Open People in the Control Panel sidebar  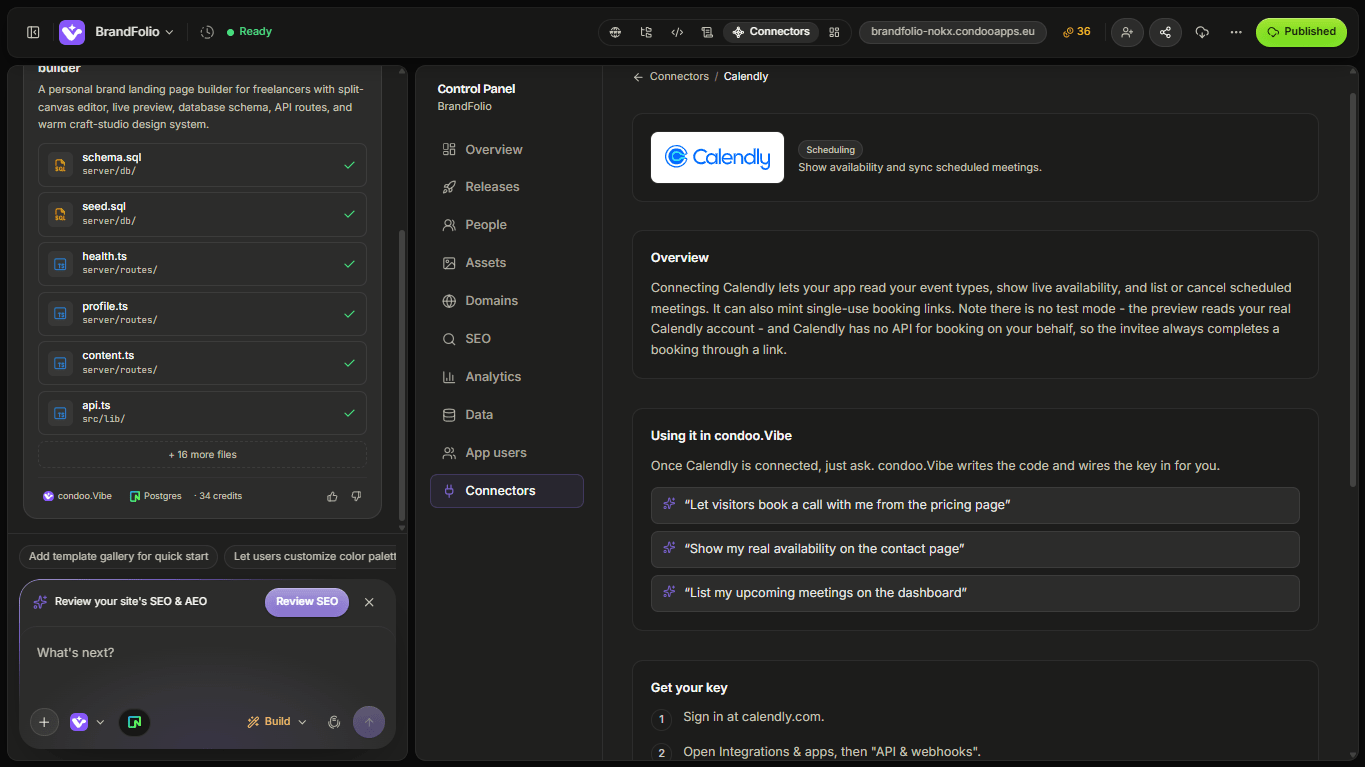pos(507,225)
